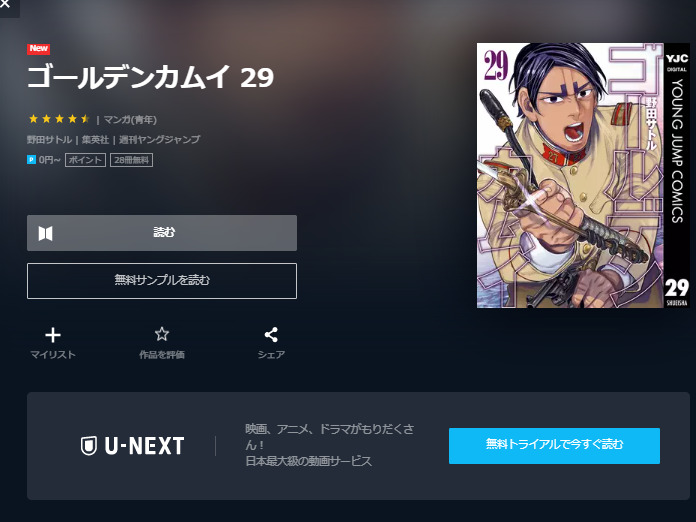
Task: Click the blue P point icon
Action: [x=31, y=159]
